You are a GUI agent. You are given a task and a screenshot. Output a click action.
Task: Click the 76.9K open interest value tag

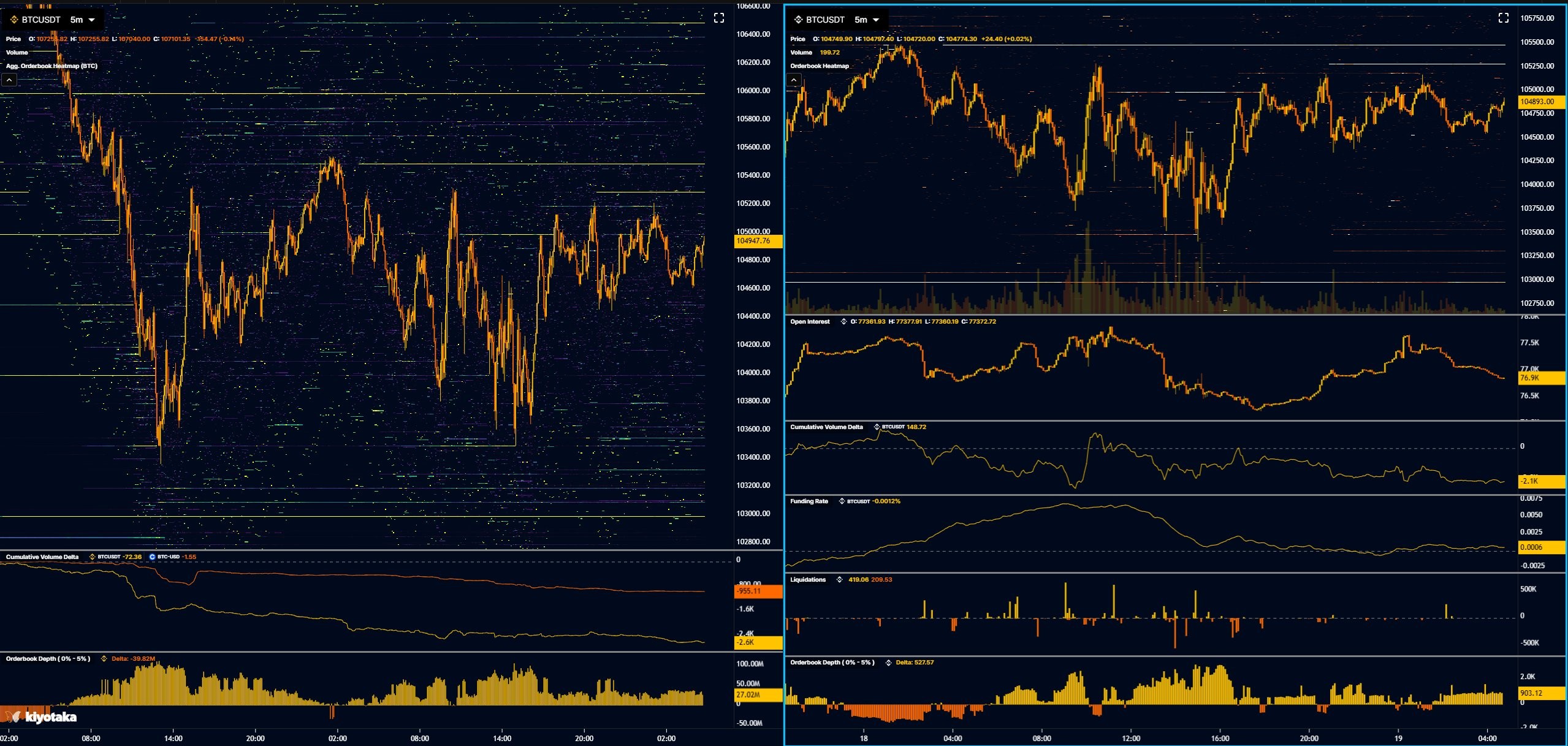click(1542, 378)
